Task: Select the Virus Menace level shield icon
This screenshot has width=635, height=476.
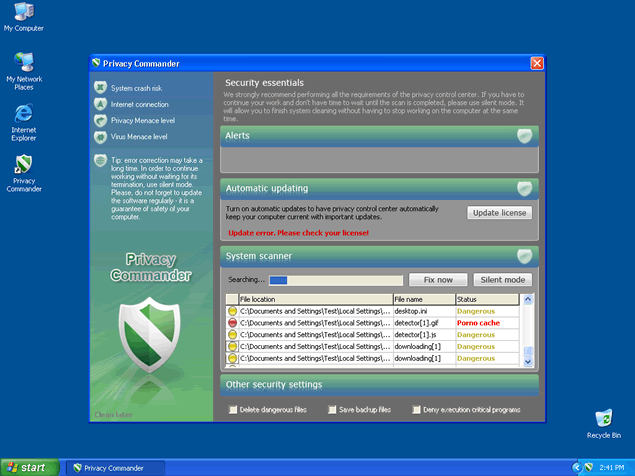Action: tap(100, 136)
